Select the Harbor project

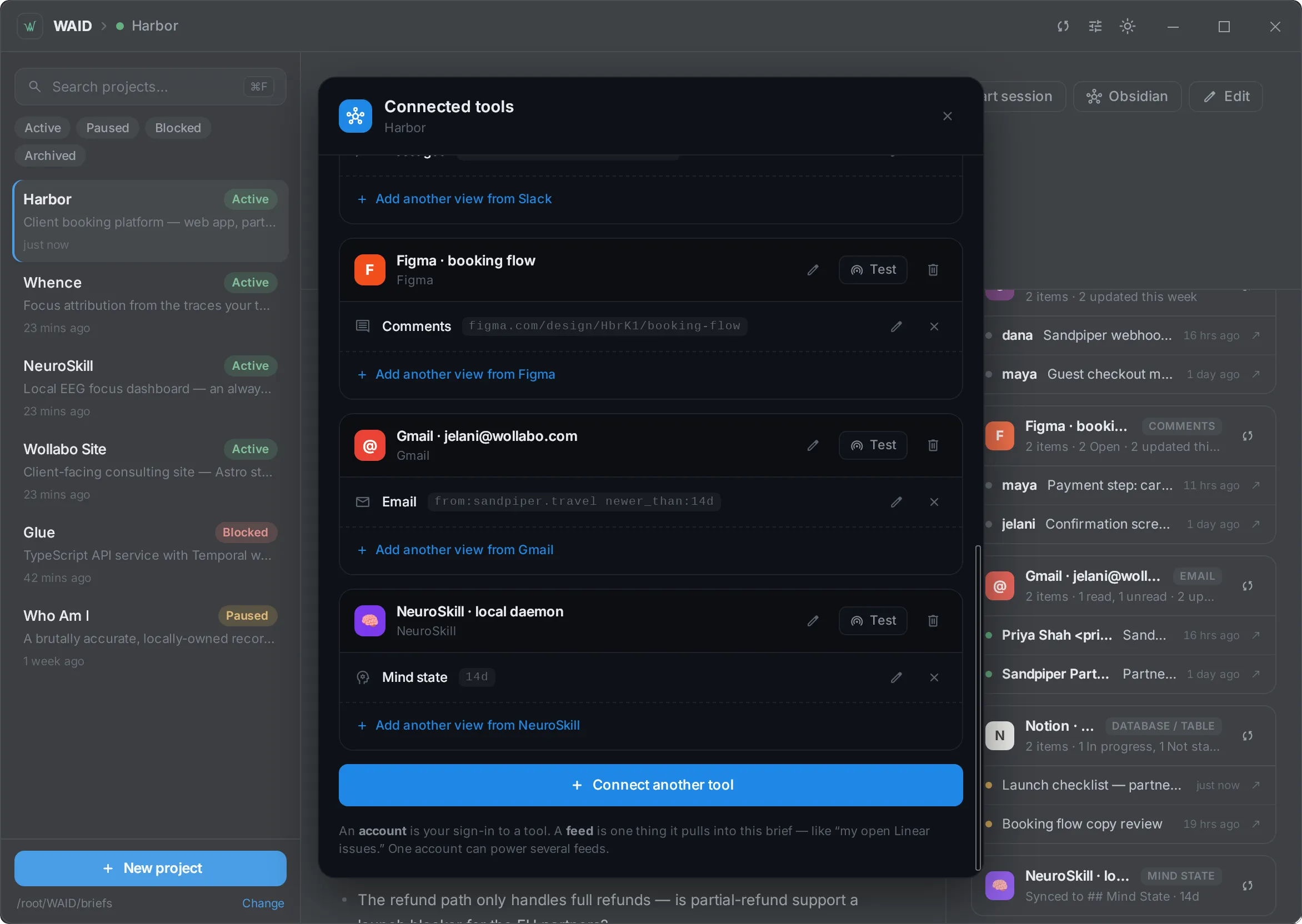[x=150, y=222]
